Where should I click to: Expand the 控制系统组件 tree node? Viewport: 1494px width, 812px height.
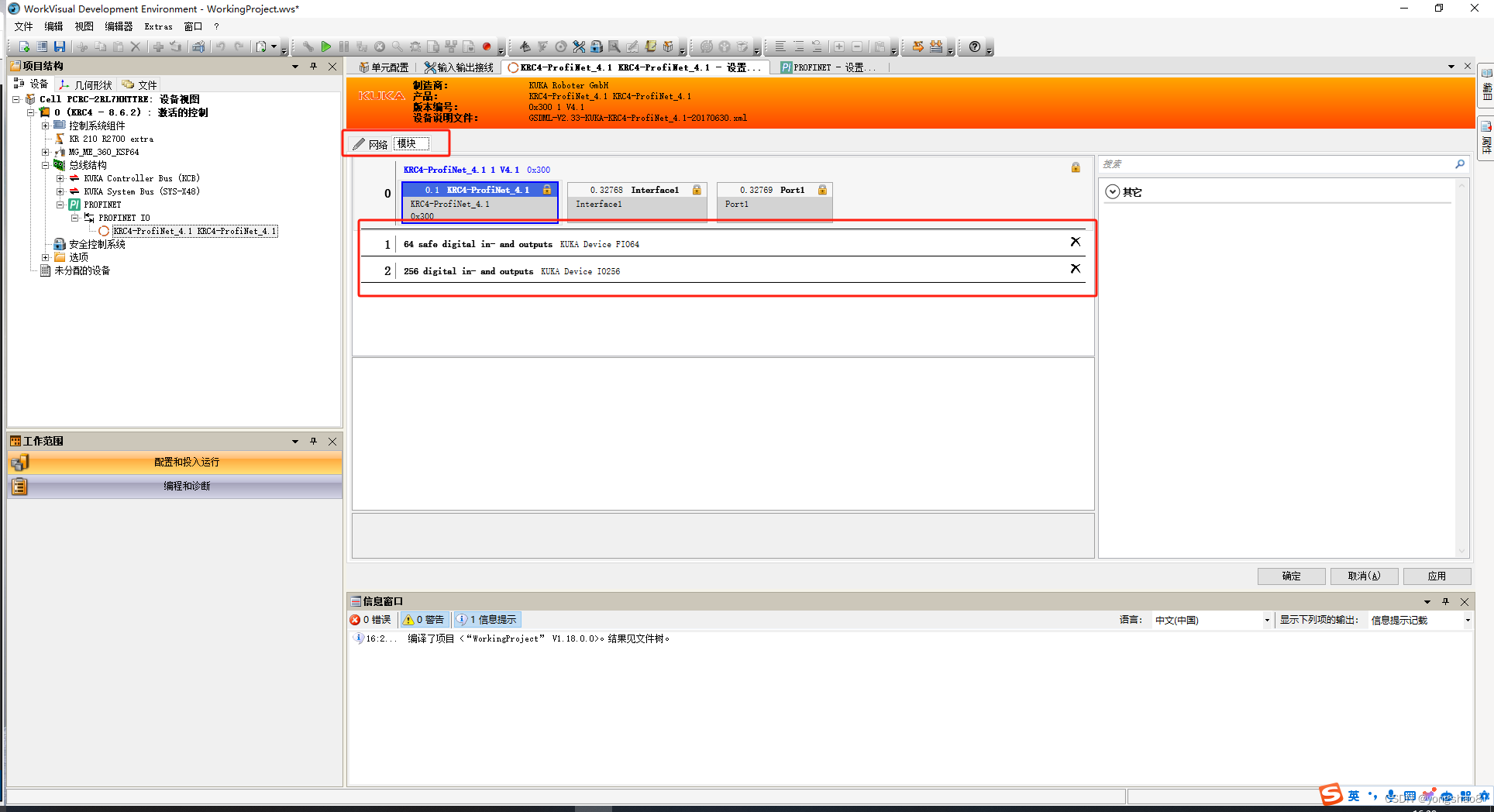45,126
